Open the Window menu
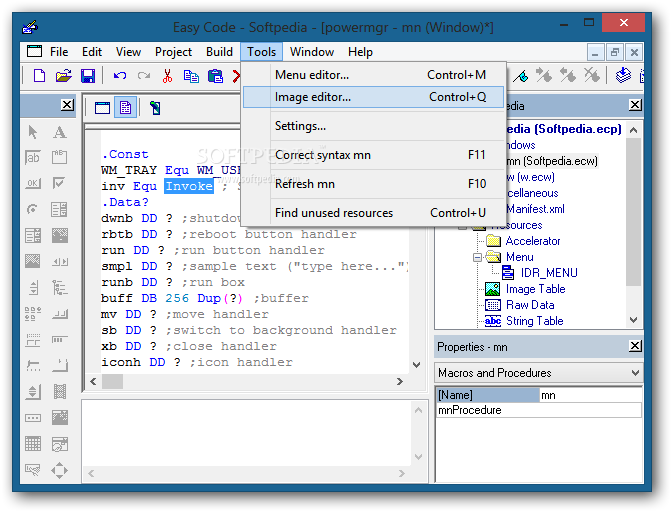 click(312, 52)
